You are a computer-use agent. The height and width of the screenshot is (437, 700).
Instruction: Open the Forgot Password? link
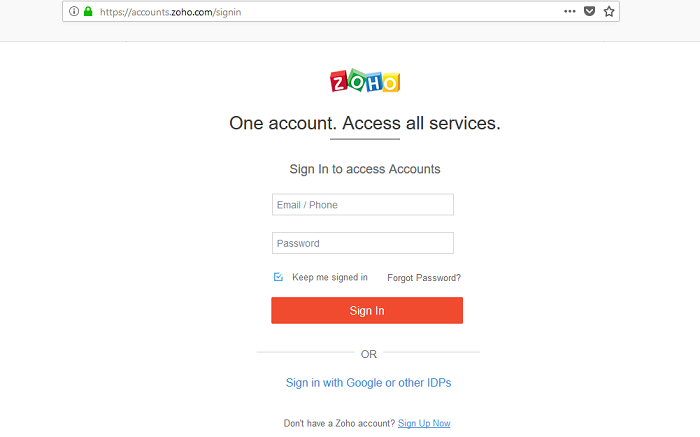(x=424, y=278)
